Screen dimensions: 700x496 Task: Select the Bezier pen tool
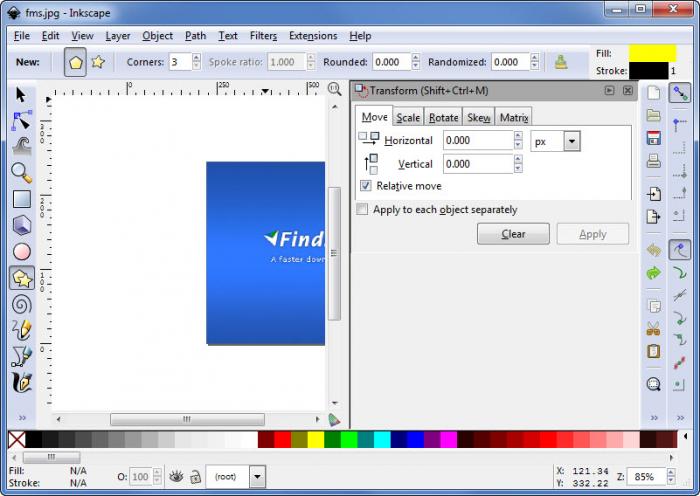[x=21, y=356]
